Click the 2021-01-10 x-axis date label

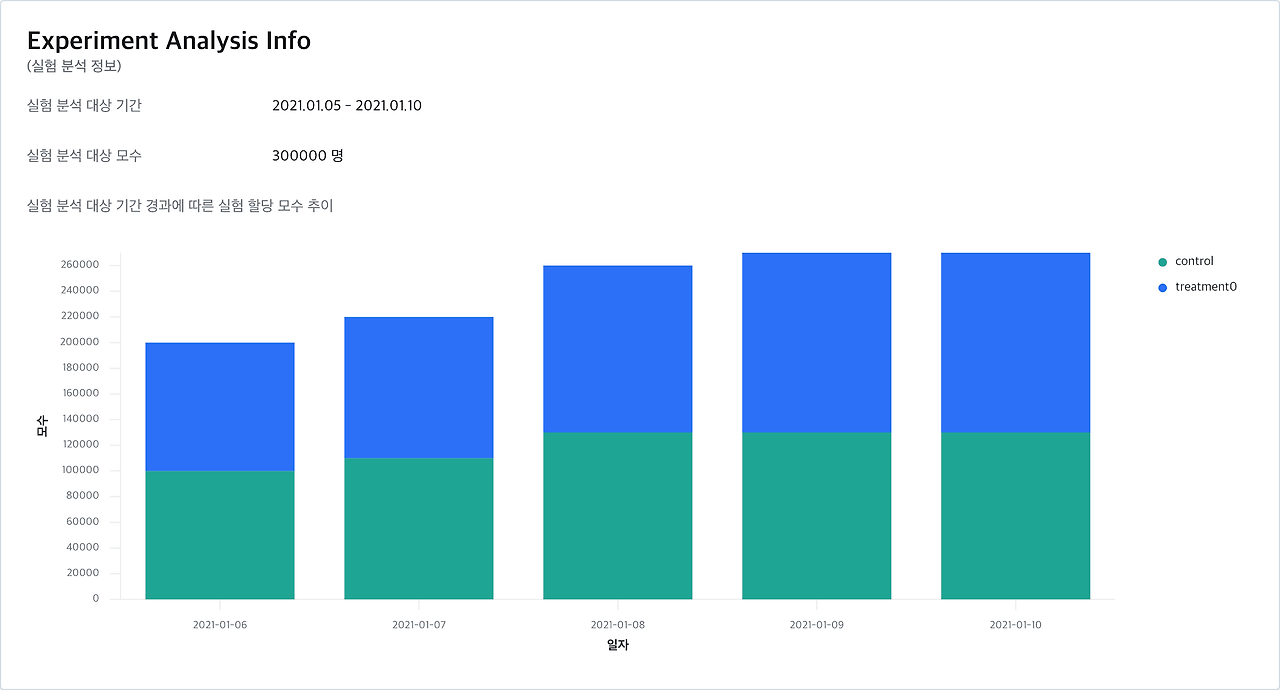[x=1016, y=625]
